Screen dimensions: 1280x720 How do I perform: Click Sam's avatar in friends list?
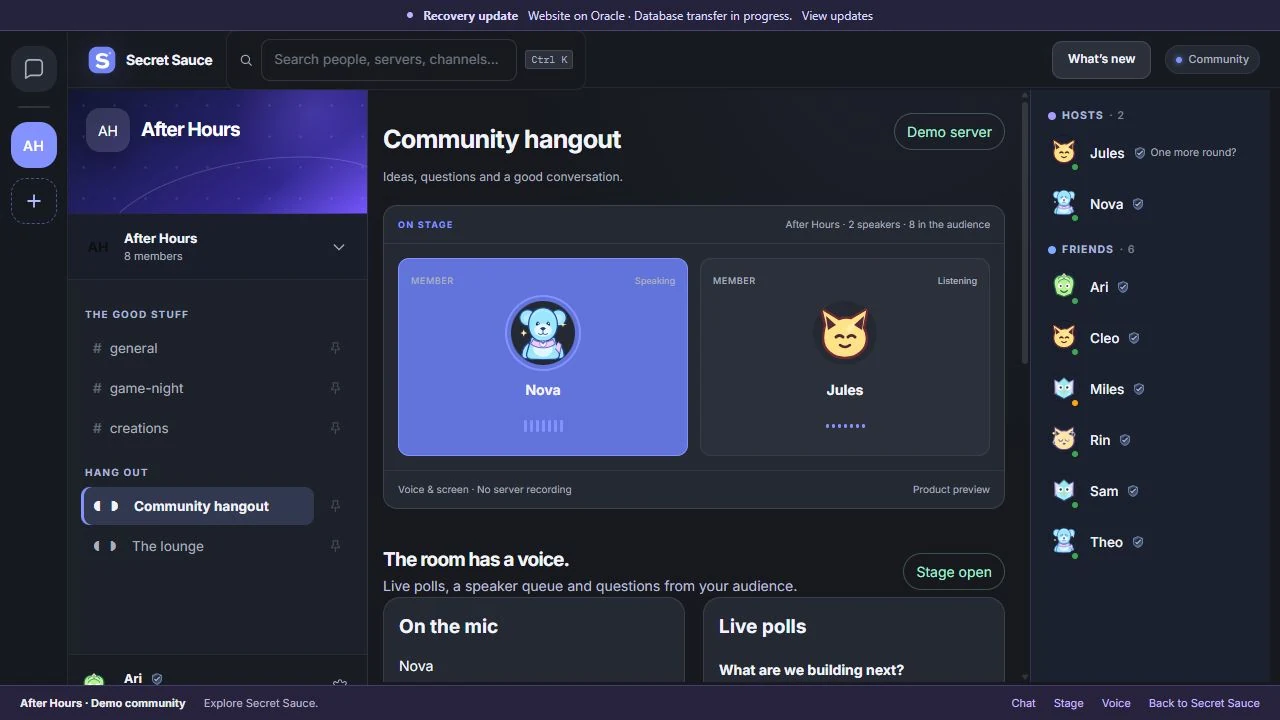coord(1064,491)
